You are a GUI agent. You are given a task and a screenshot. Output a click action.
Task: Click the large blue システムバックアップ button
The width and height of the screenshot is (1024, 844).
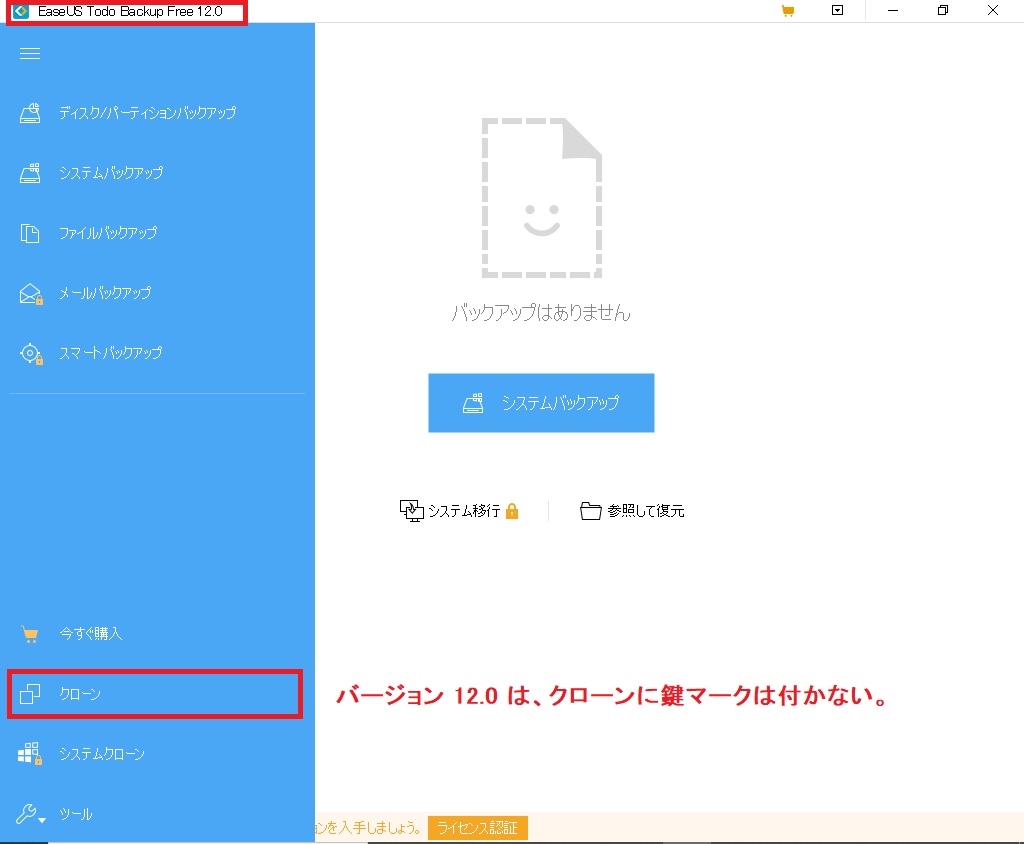point(541,403)
